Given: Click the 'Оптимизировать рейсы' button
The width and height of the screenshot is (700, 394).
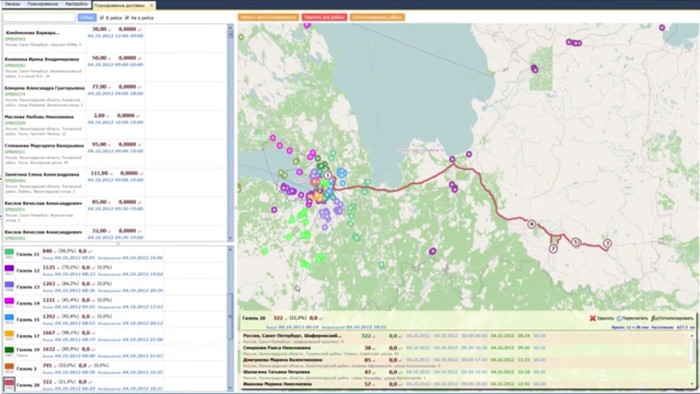Looking at the screenshot, I should click(x=377, y=17).
